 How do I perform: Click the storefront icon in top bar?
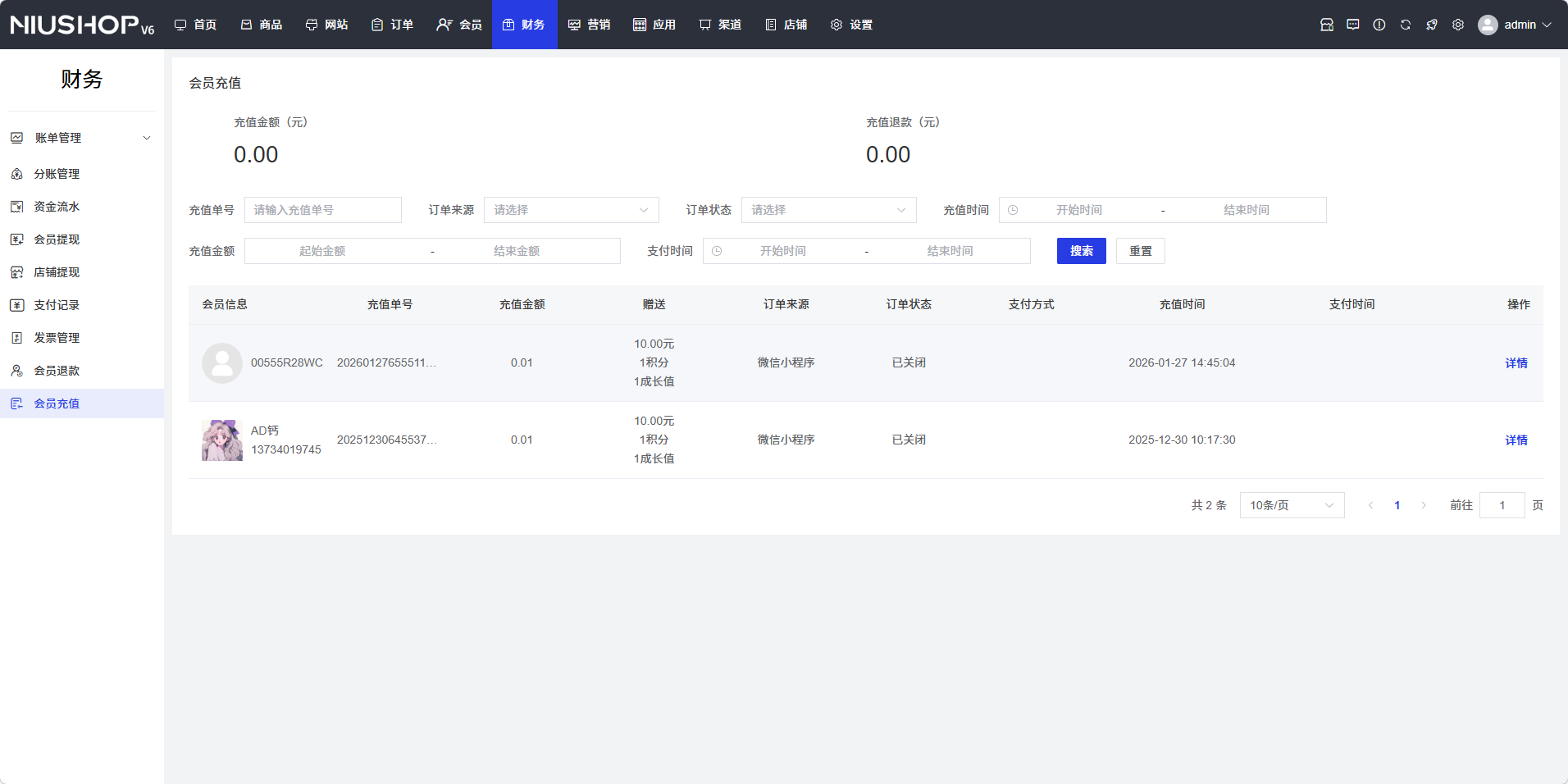point(1326,25)
